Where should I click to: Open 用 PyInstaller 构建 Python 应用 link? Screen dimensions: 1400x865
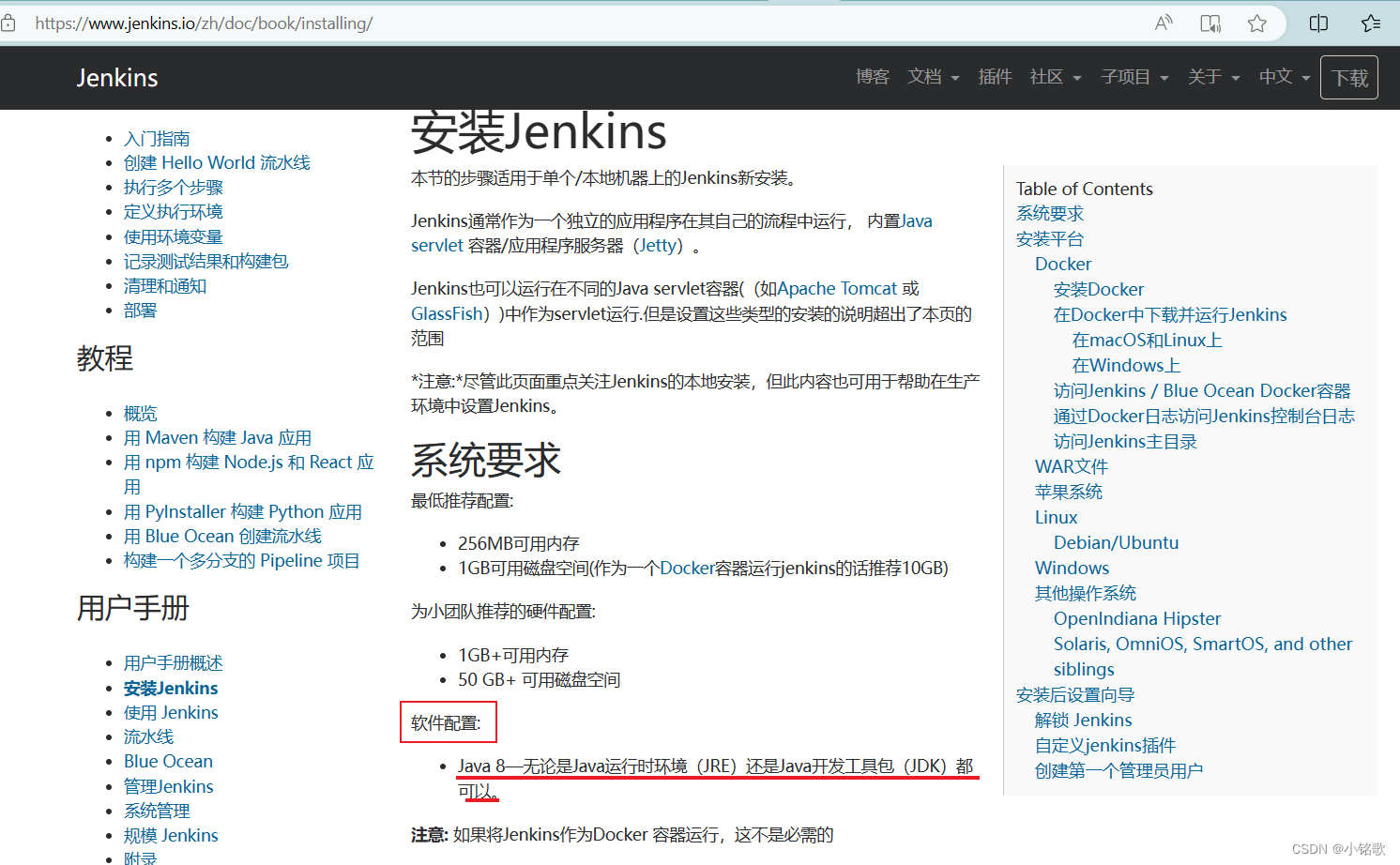pyautogui.click(x=243, y=512)
